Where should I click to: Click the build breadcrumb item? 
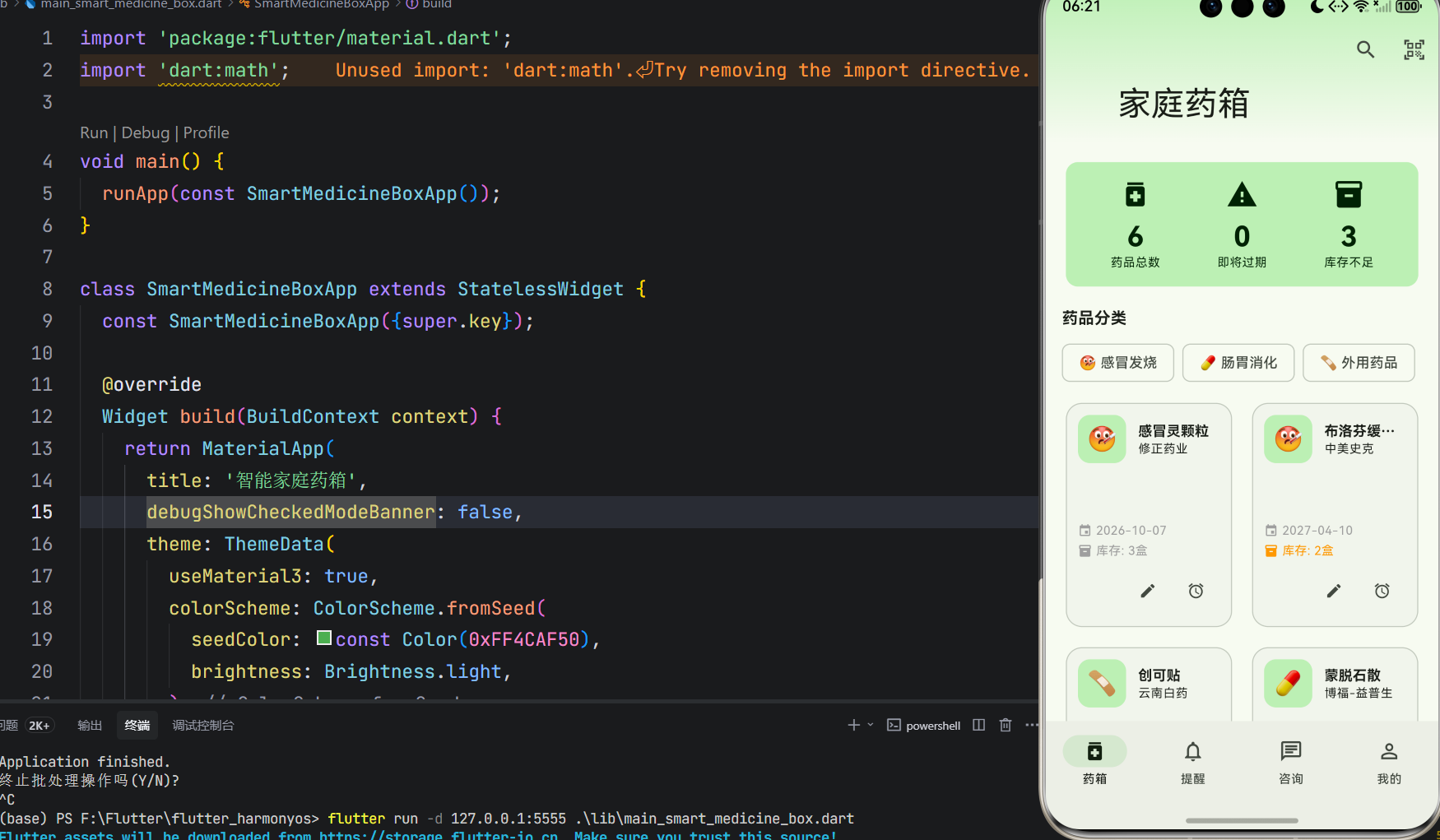[437, 4]
